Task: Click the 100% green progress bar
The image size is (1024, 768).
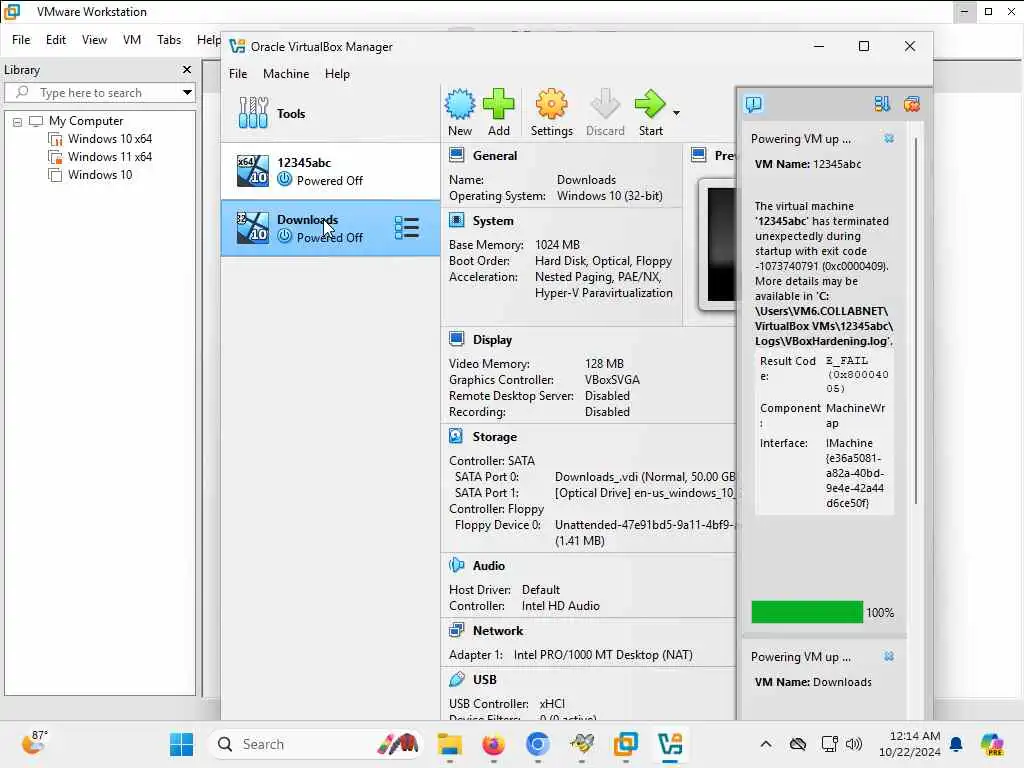Action: (x=807, y=613)
